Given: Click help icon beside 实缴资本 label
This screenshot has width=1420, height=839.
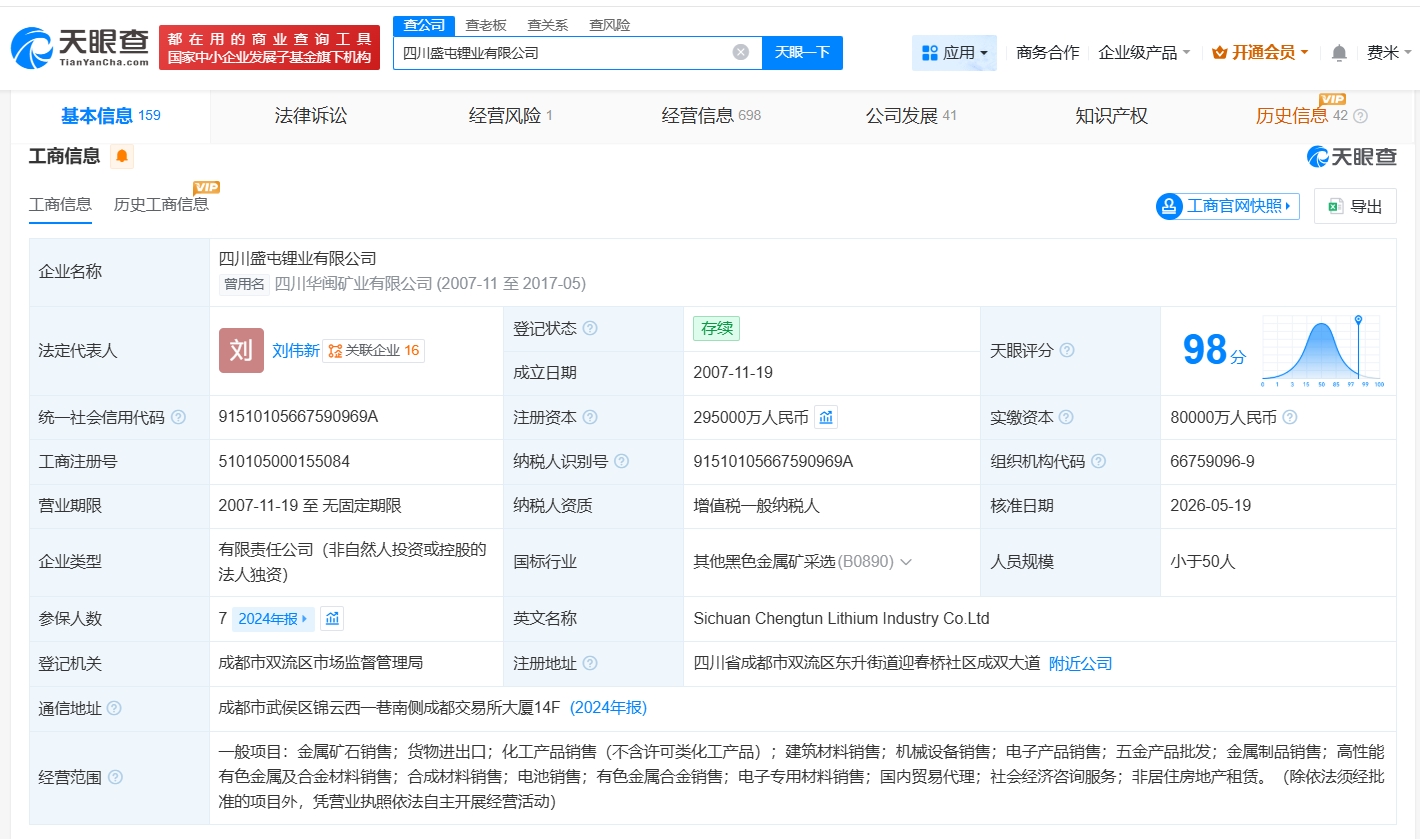Looking at the screenshot, I should (x=1066, y=417).
